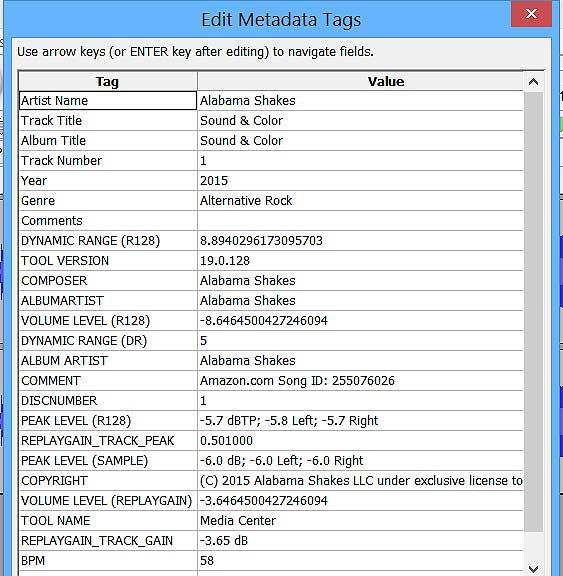Screen dimensions: 563x576
Task: Select the VOLUME LEVEL (R128) tag cell
Action: [x=108, y=321]
